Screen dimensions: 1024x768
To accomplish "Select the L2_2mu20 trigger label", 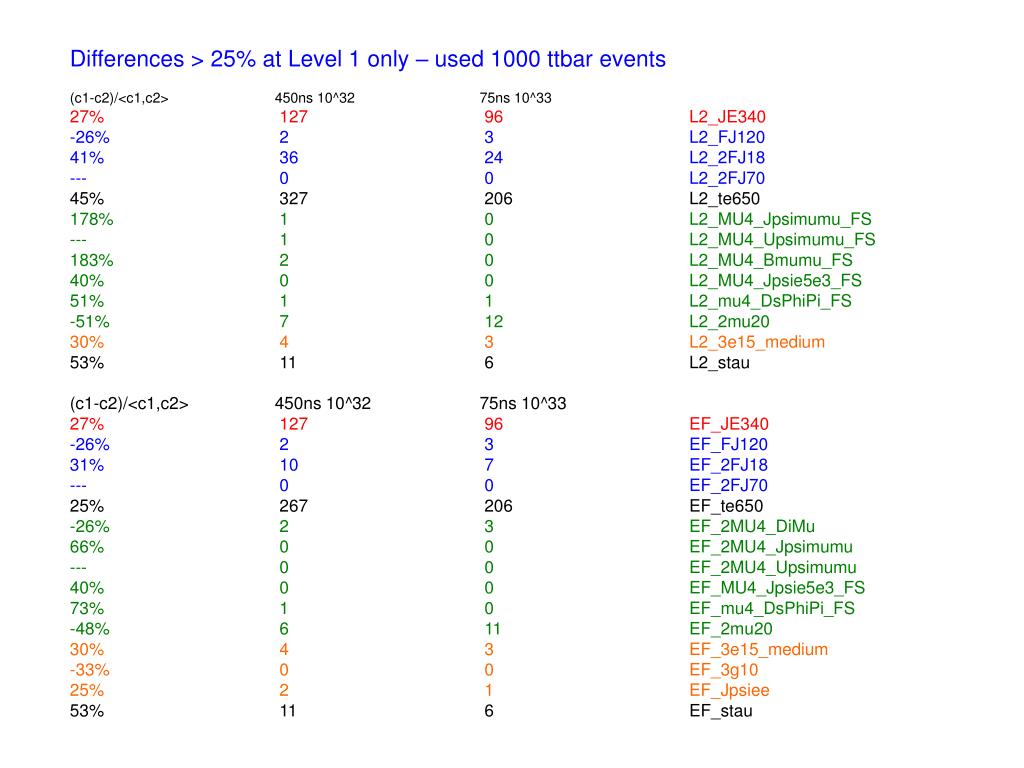I will point(729,321).
